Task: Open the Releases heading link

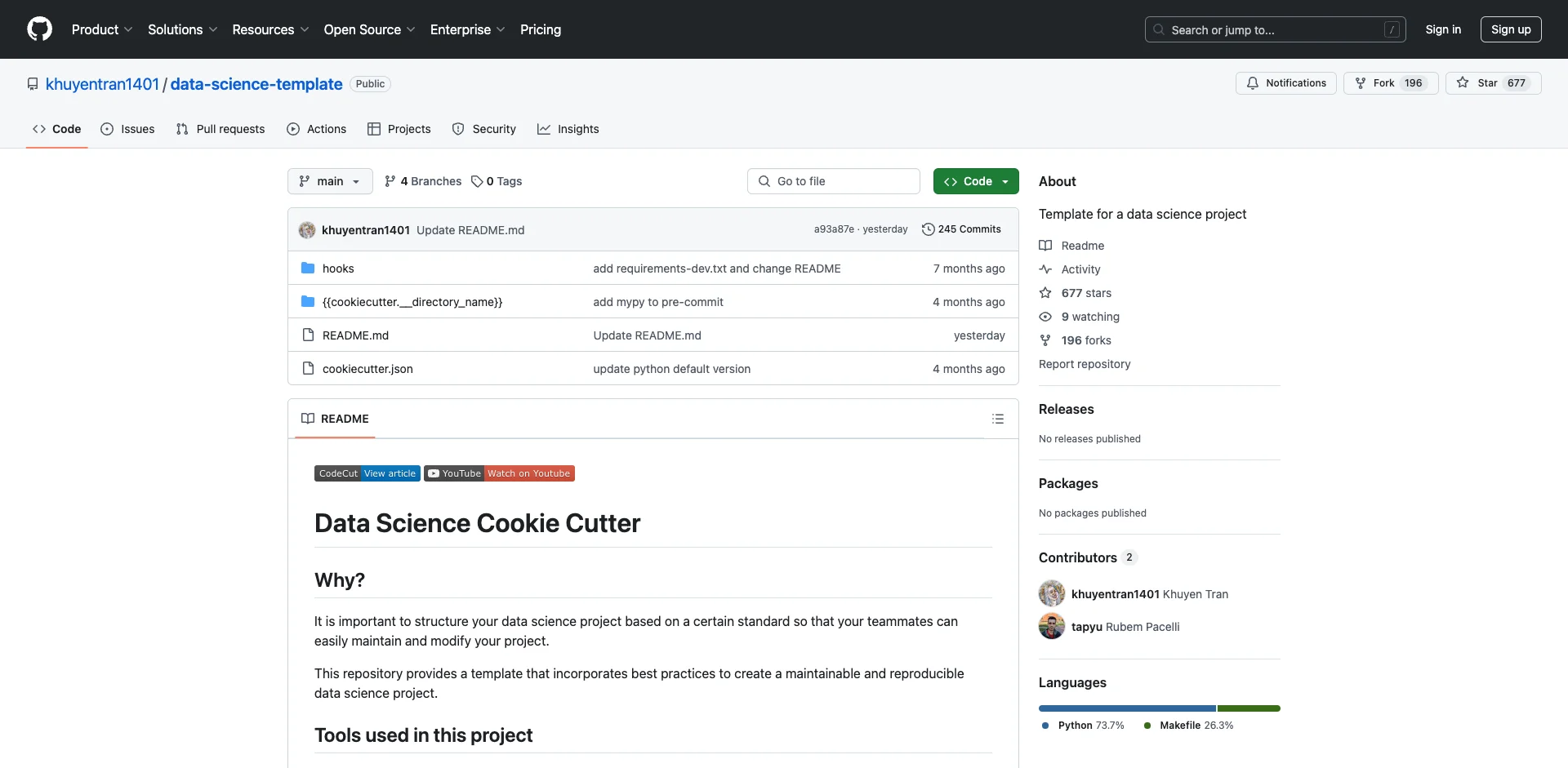Action: 1066,409
